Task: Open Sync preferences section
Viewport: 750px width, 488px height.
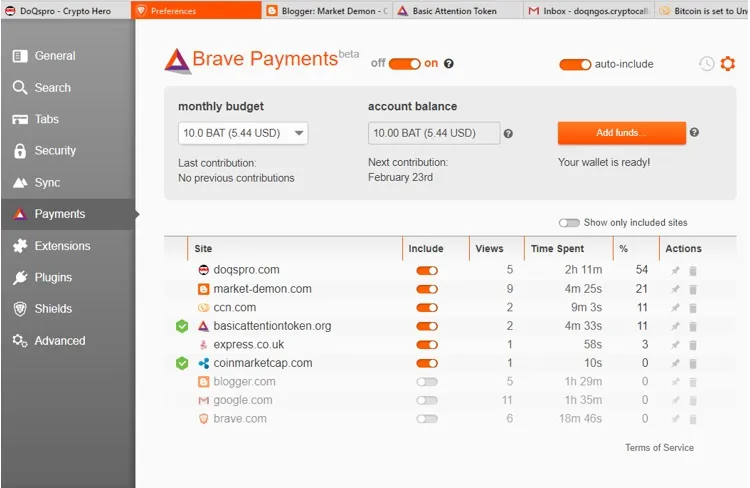Action: click(x=68, y=182)
